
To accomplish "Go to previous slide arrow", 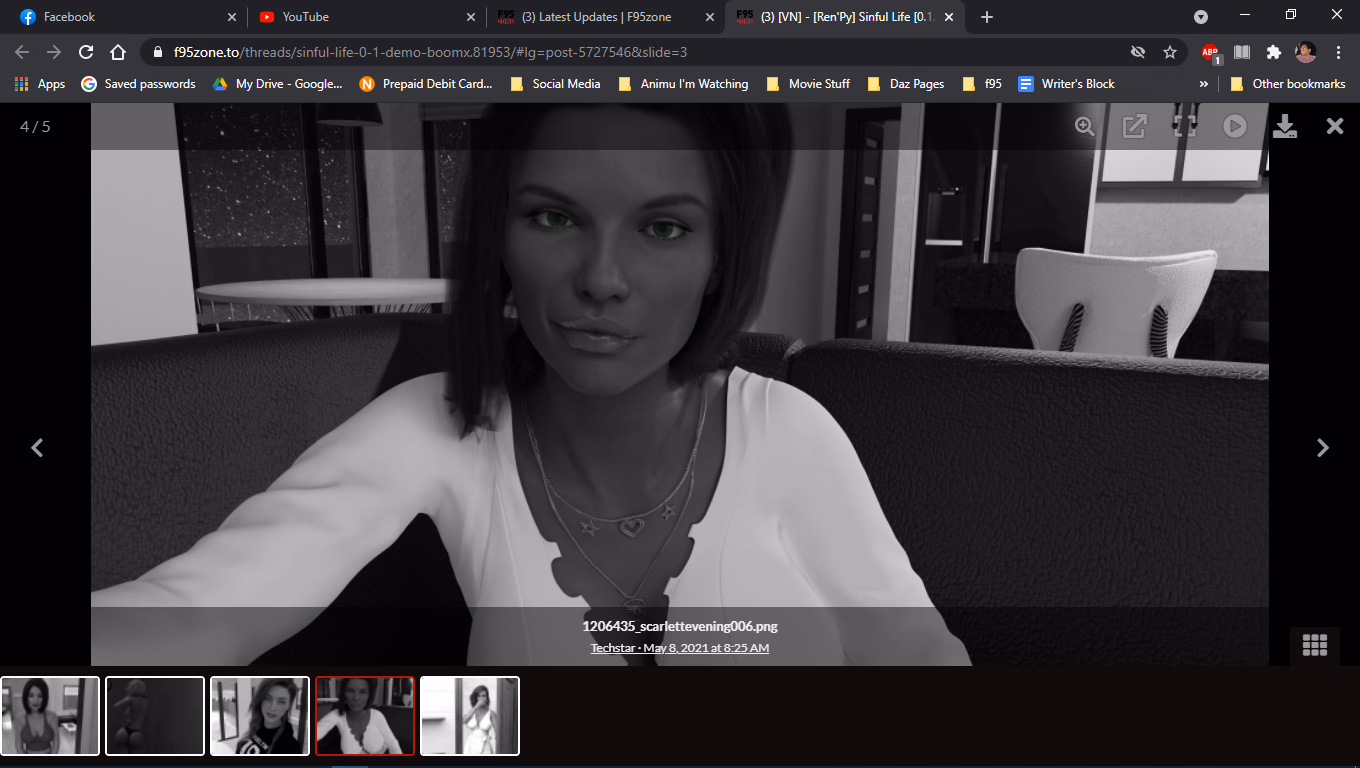I will 37,448.
